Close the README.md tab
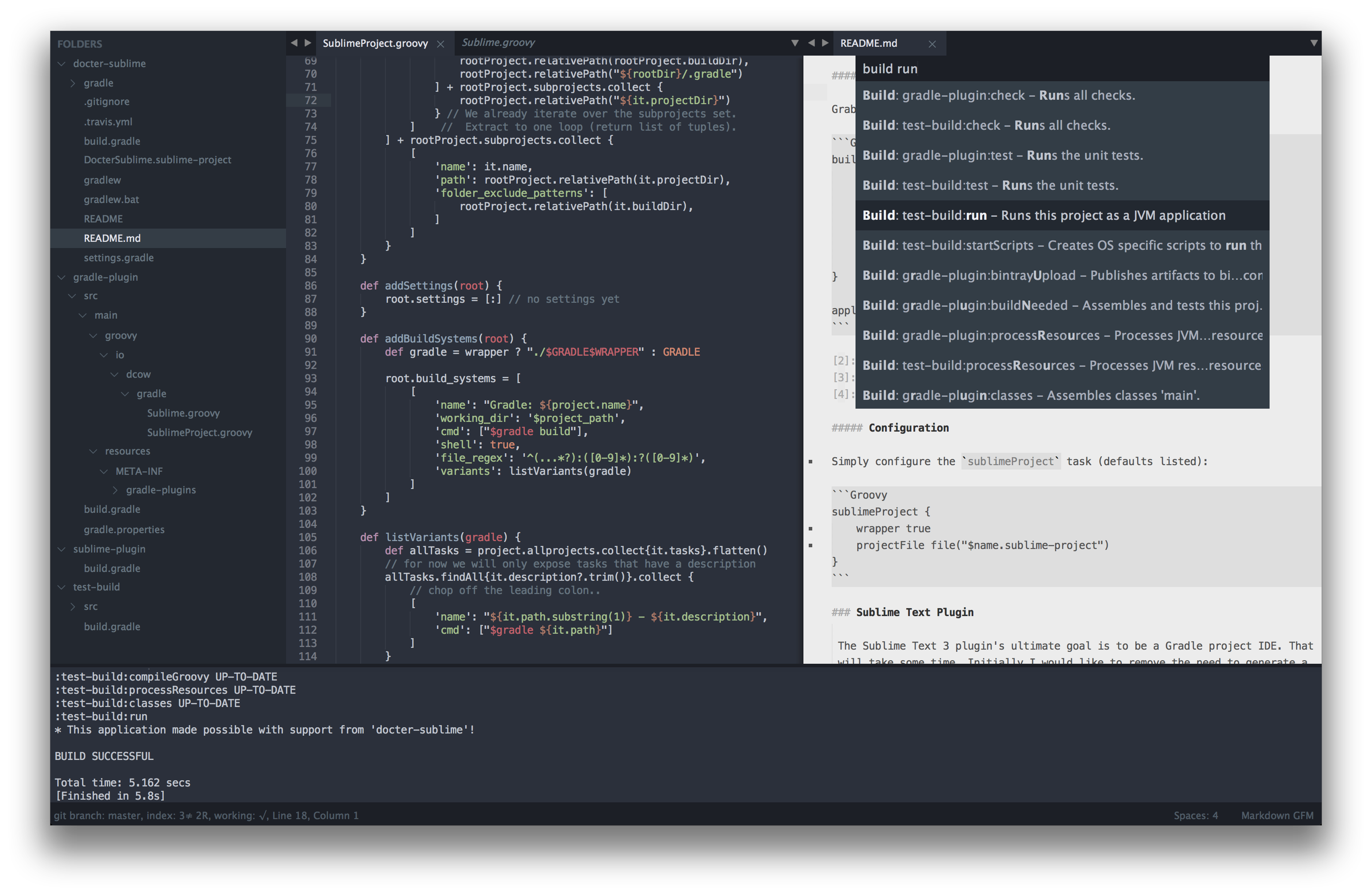 coord(932,44)
